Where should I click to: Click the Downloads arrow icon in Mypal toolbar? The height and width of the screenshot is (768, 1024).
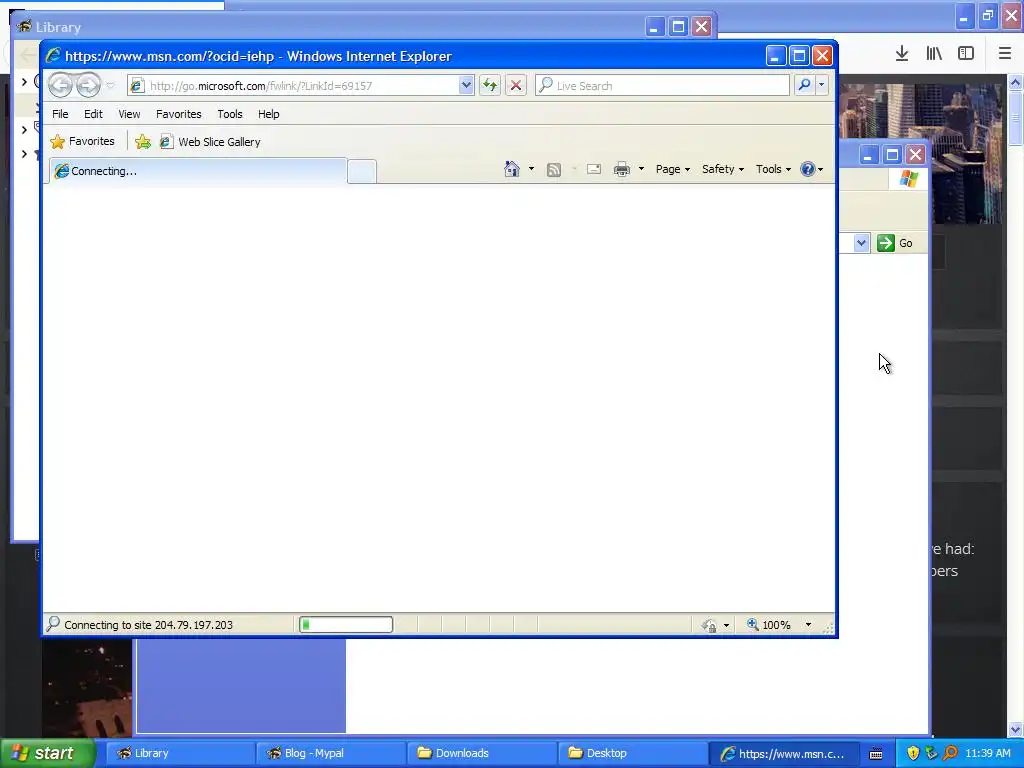(902, 53)
